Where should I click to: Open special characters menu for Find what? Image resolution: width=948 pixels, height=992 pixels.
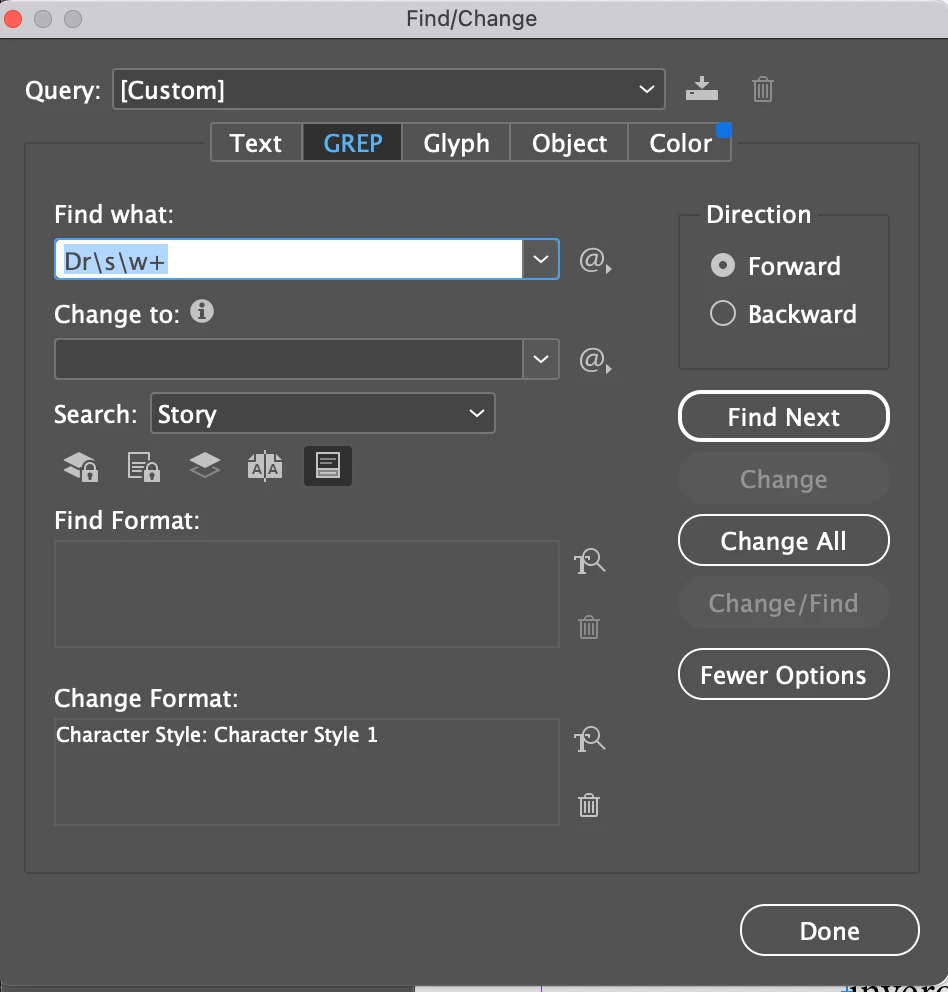click(595, 260)
